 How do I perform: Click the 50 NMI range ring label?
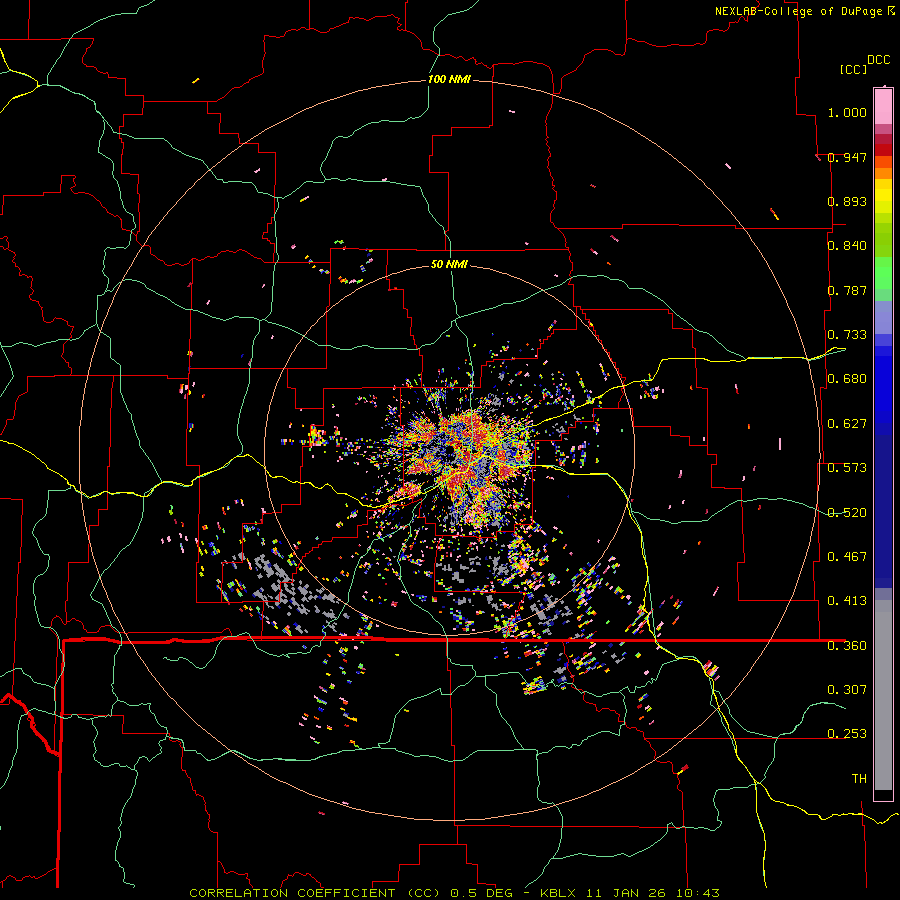point(449,264)
